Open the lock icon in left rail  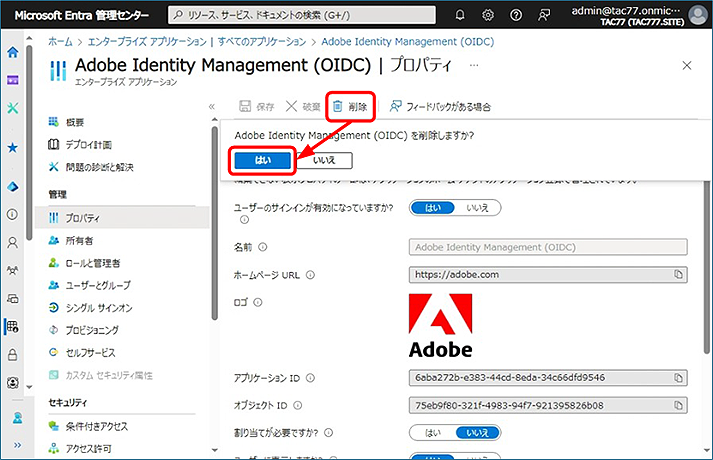[13, 355]
